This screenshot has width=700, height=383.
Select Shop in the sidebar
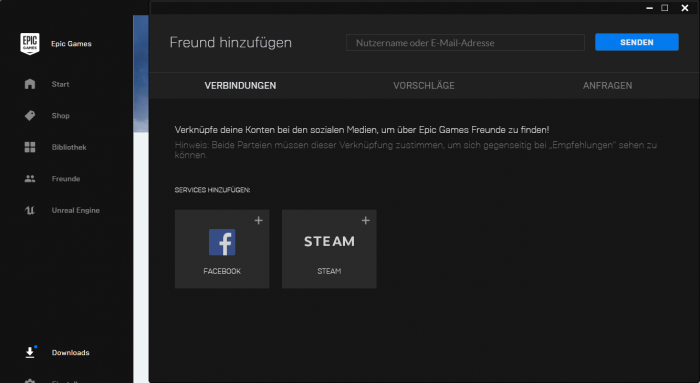(60, 116)
